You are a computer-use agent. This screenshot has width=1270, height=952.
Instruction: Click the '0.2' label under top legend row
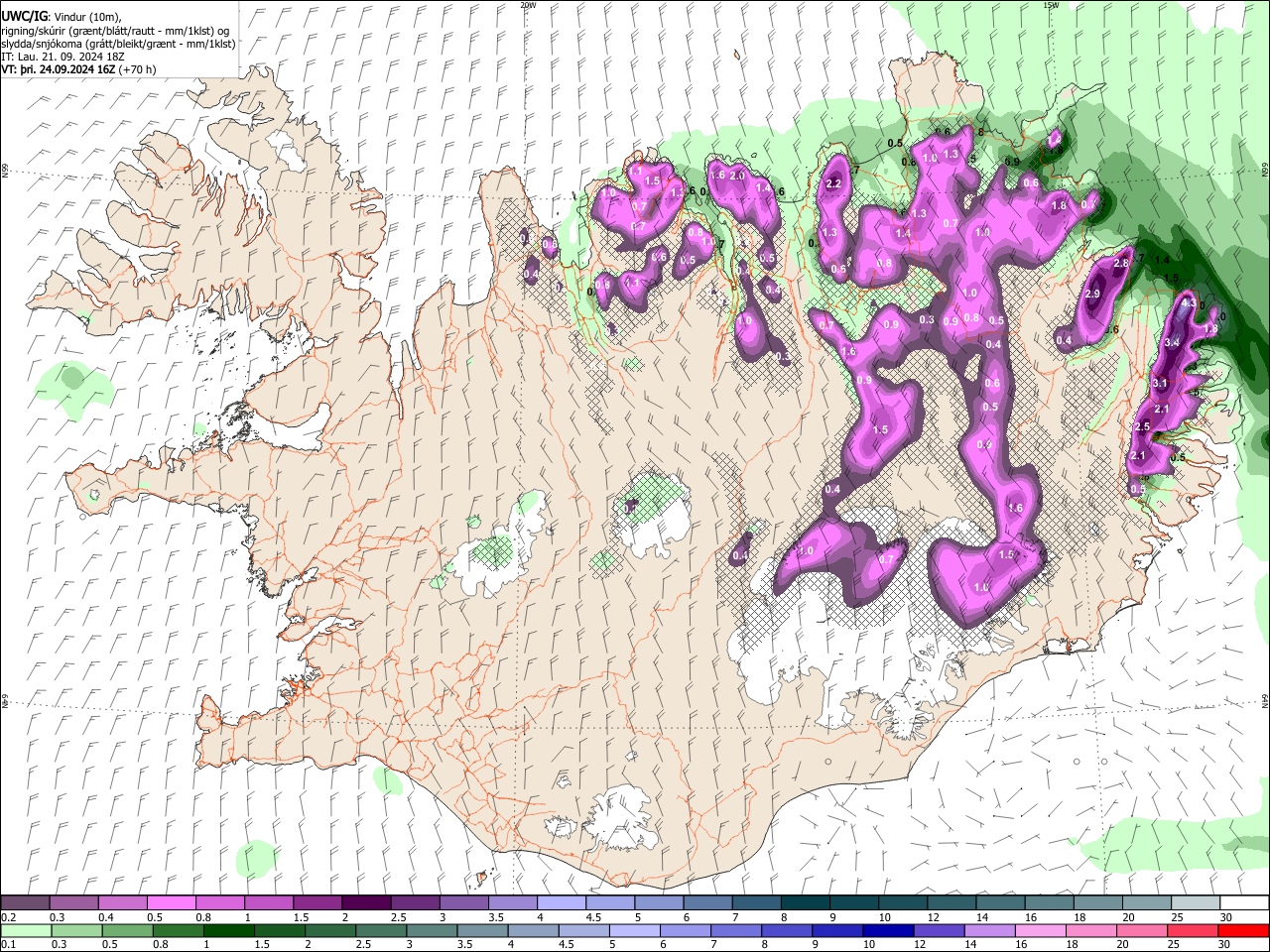tap(7, 918)
